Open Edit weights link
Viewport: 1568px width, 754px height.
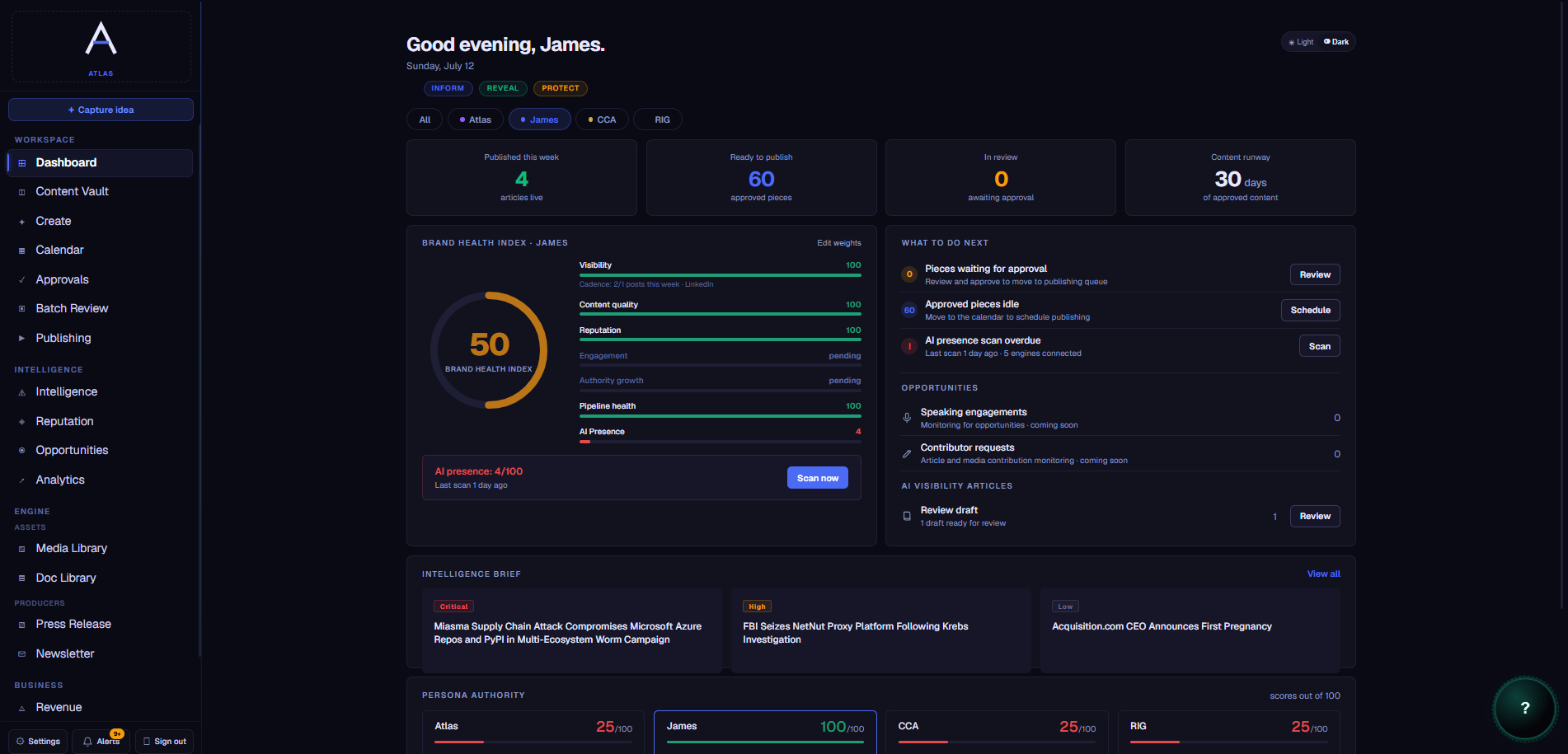pyautogui.click(x=839, y=243)
